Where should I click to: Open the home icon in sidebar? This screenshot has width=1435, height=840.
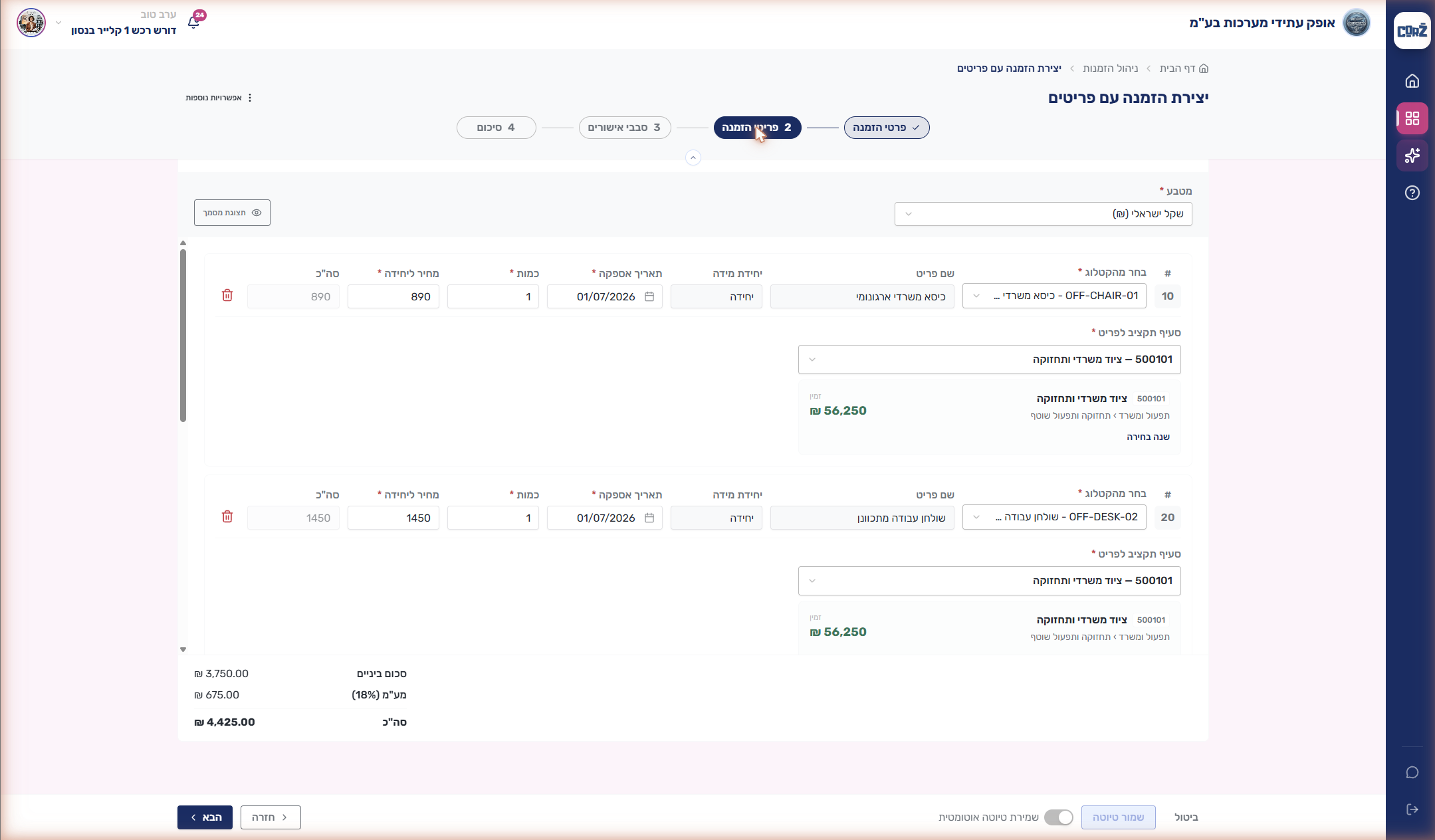point(1412,81)
